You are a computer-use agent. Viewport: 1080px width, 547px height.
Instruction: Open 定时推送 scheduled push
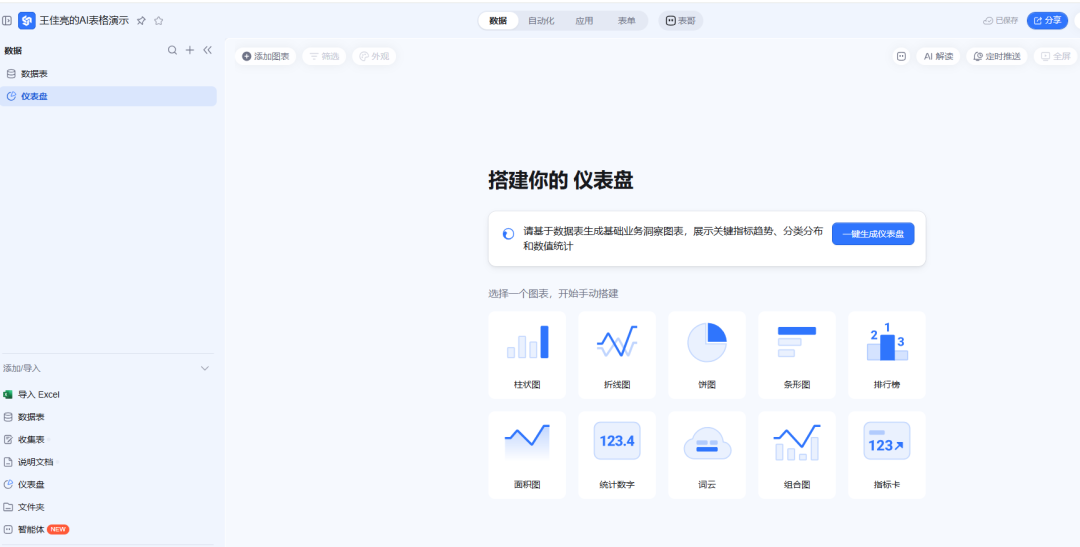997,56
